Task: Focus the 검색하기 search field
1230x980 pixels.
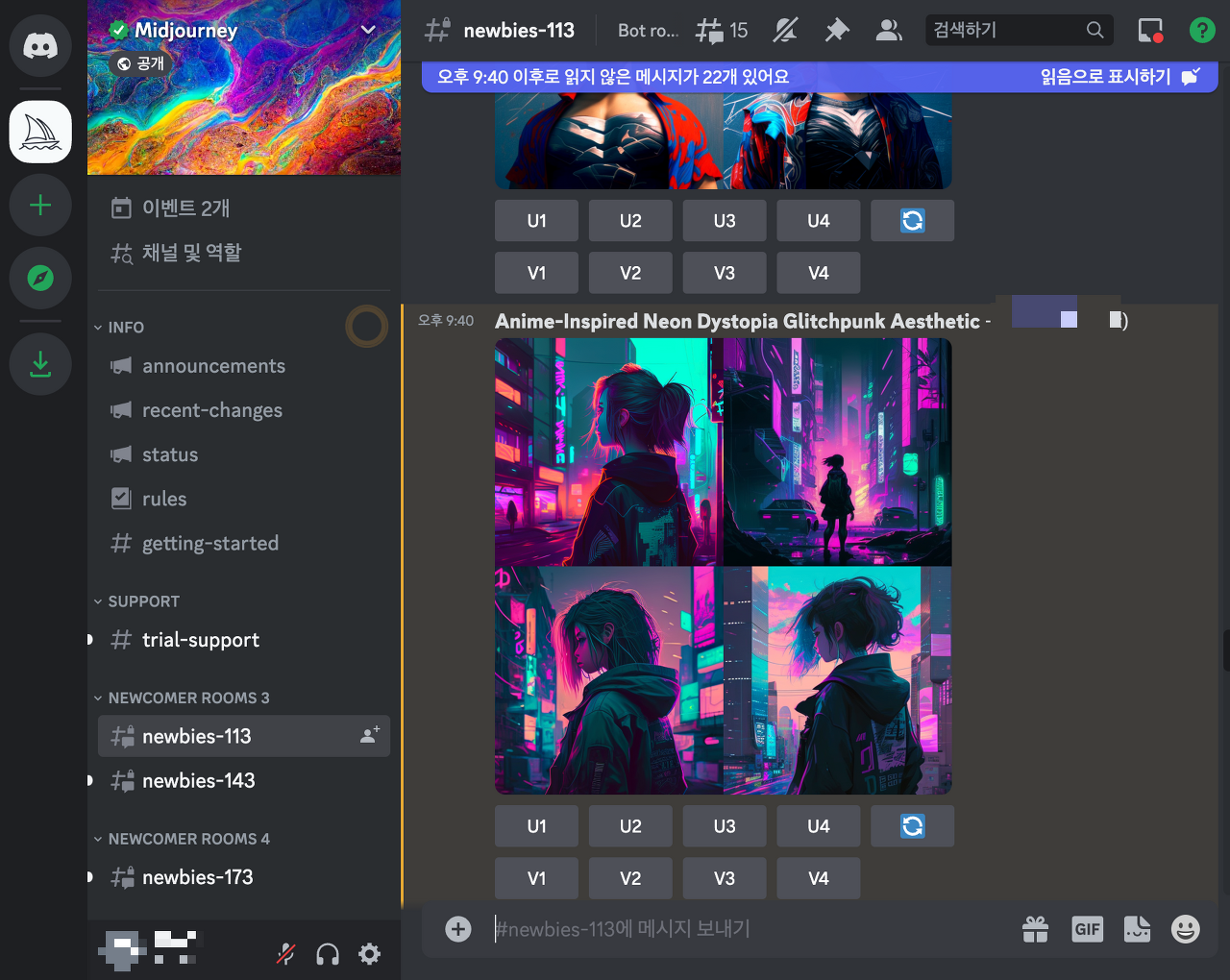Action: click(x=1020, y=30)
